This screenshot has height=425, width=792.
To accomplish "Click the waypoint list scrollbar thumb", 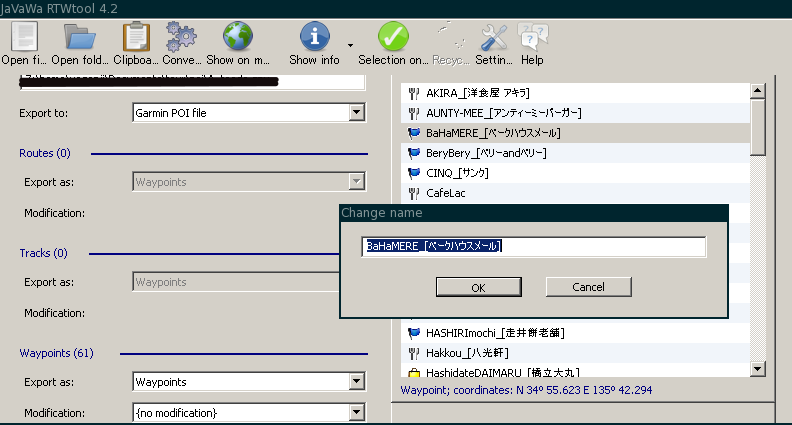I will (x=757, y=127).
